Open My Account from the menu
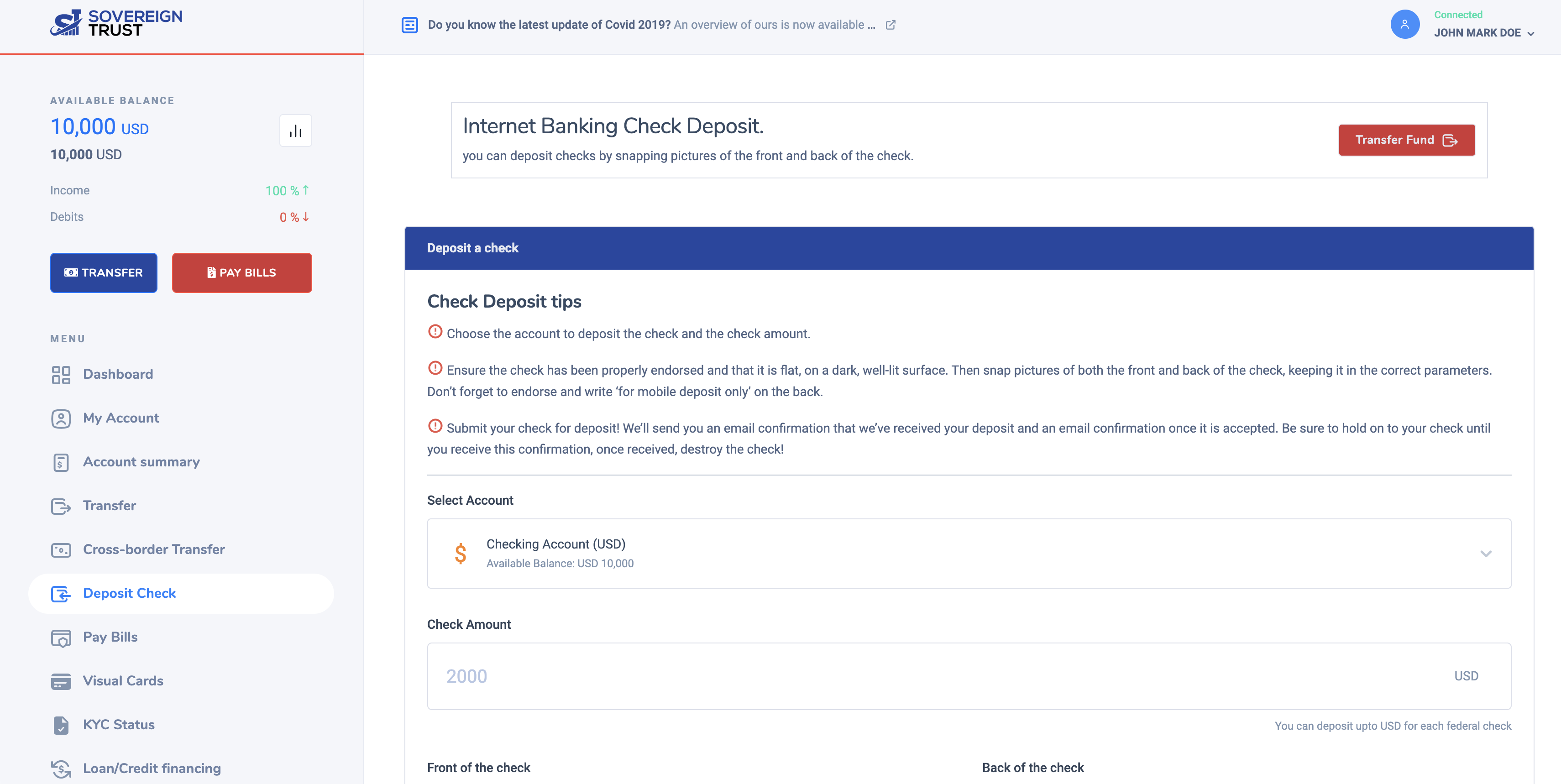This screenshot has width=1561, height=784. (120, 418)
